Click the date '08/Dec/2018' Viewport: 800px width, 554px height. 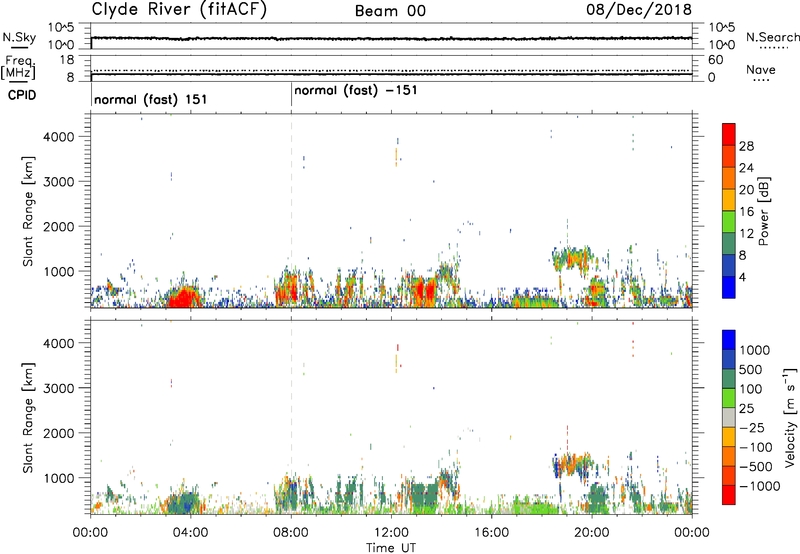[639, 9]
